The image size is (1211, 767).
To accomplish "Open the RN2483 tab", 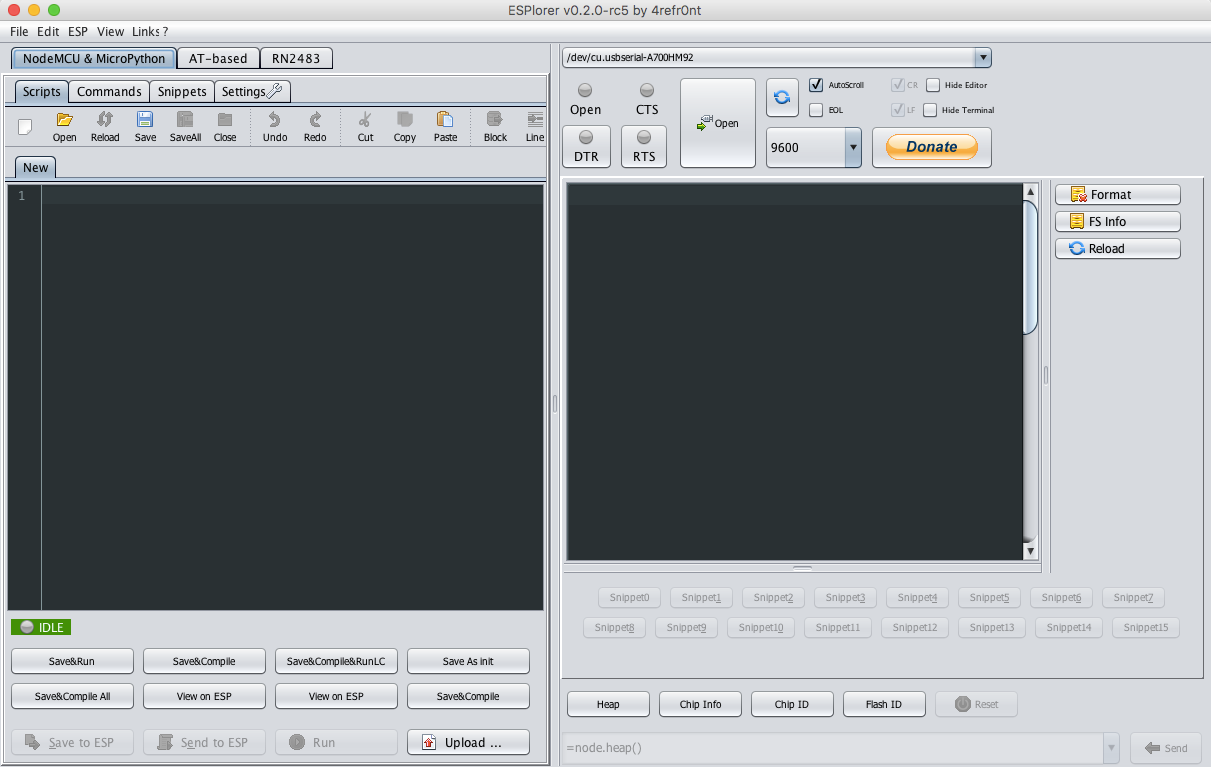I will 296,58.
